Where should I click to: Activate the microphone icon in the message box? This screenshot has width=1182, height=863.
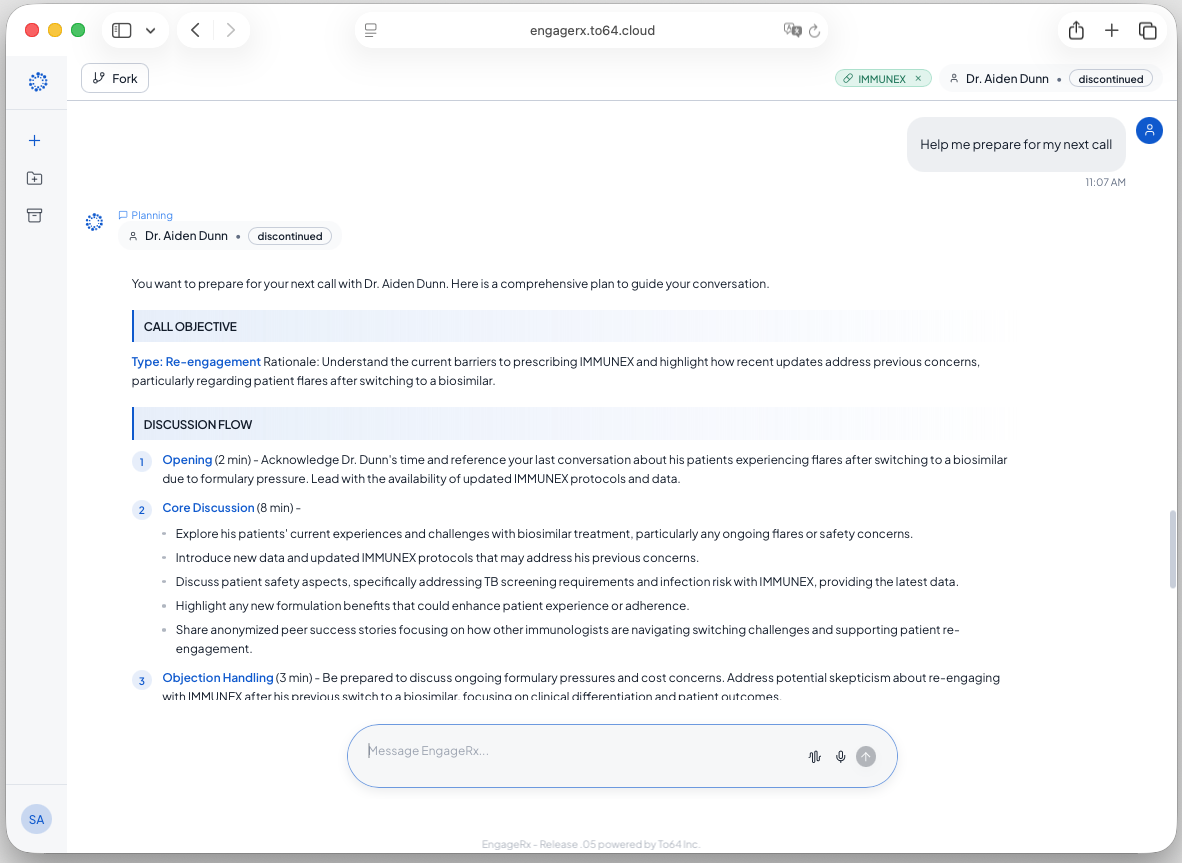pos(841,757)
